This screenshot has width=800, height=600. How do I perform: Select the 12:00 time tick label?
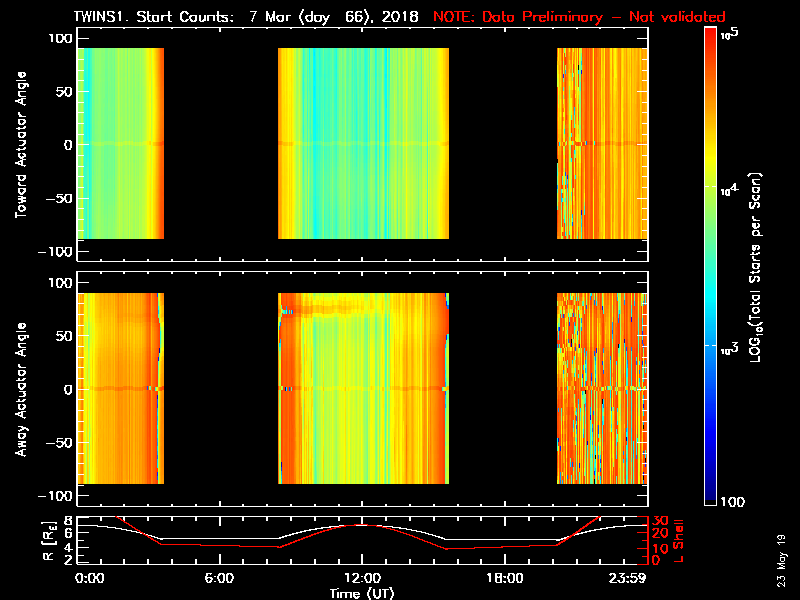pos(361,578)
